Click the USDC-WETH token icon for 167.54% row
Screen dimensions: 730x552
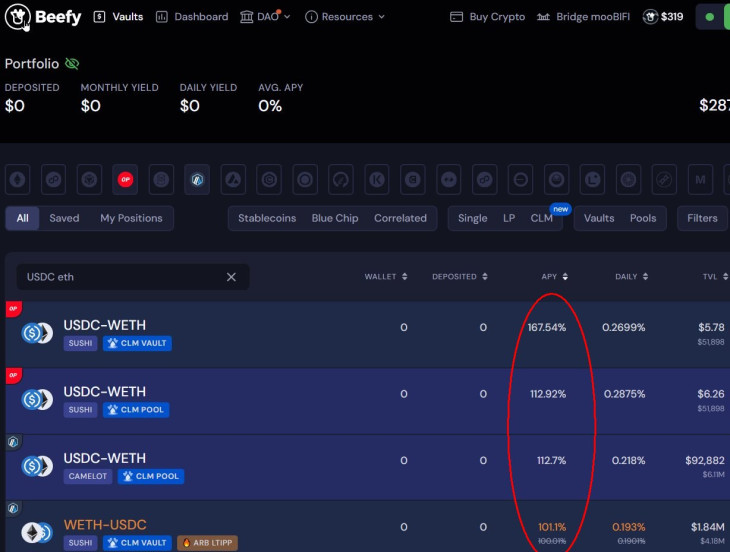click(37, 333)
